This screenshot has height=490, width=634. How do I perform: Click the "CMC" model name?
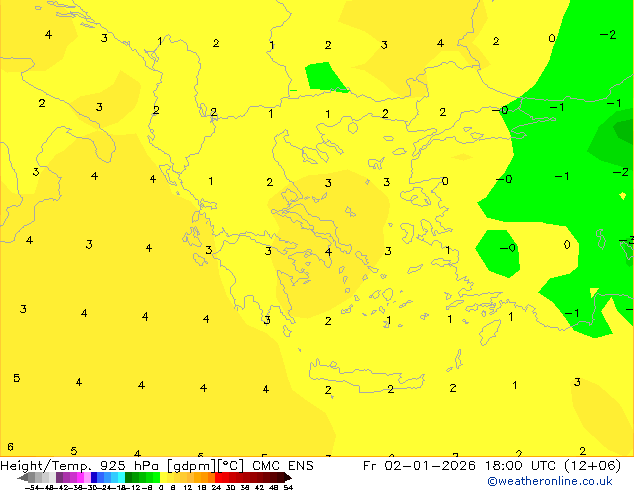pos(266,466)
